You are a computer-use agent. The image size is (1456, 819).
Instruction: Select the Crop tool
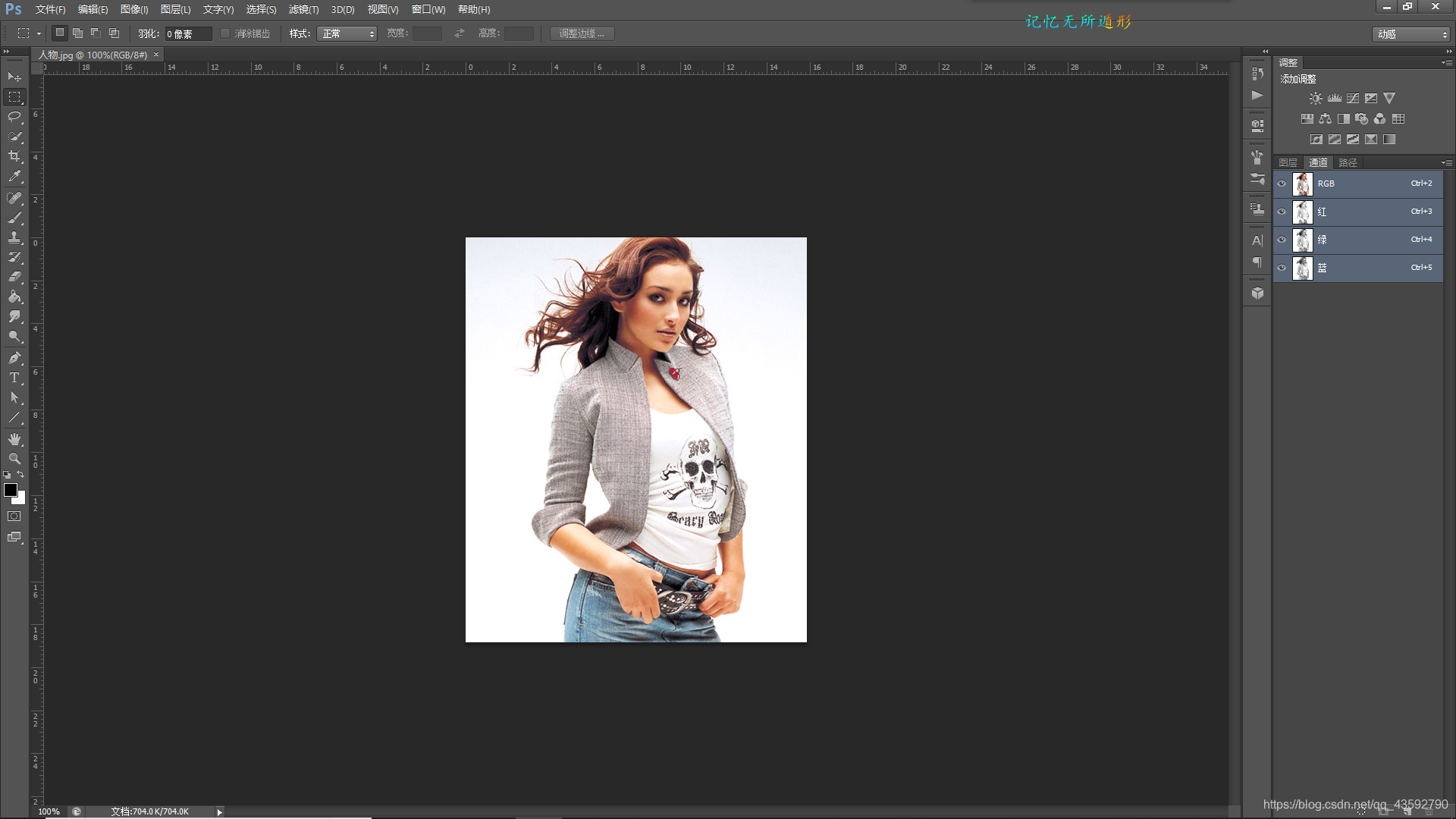(x=14, y=156)
